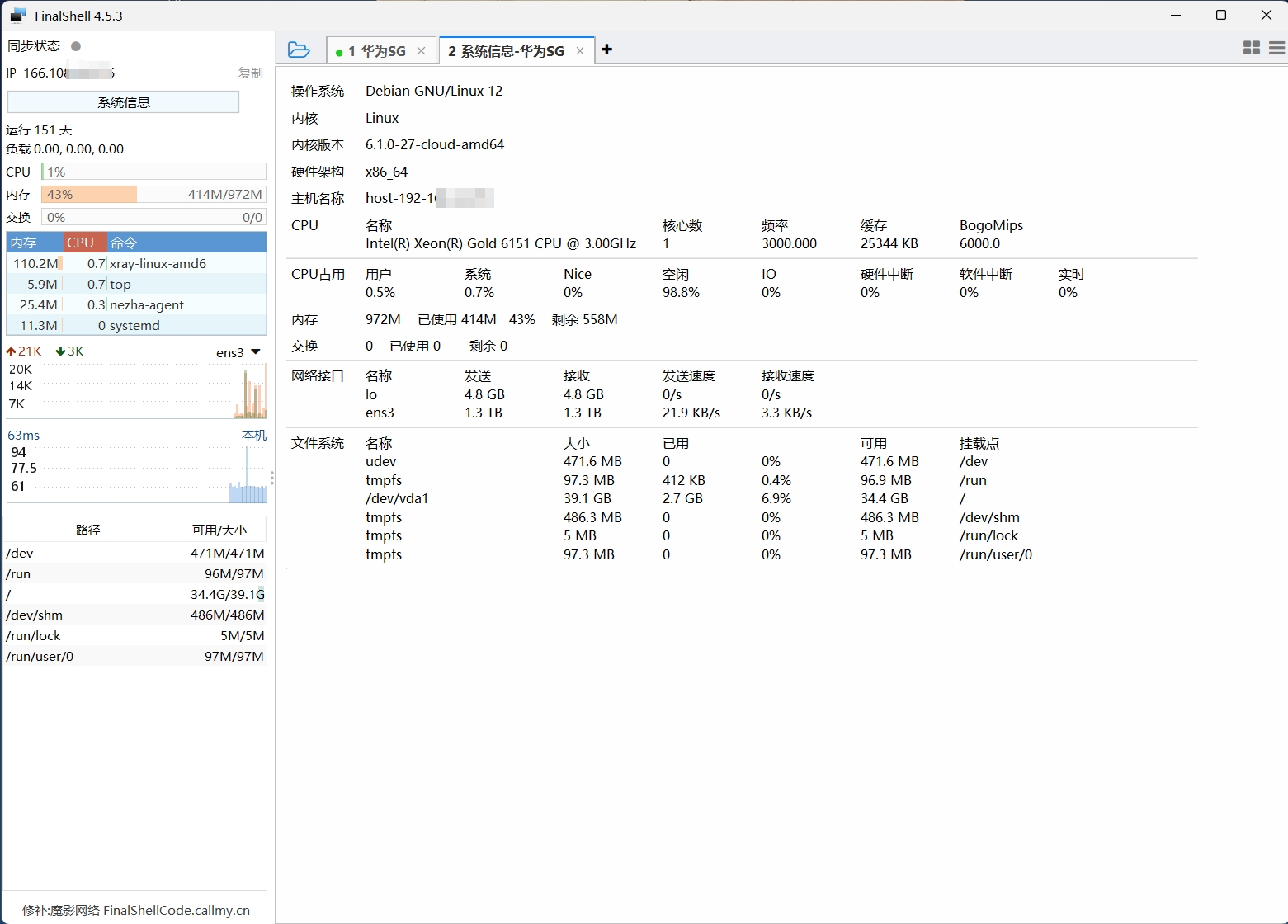The height and width of the screenshot is (924, 1288).
Task: Open the connection manager folder icon
Action: 299,50
